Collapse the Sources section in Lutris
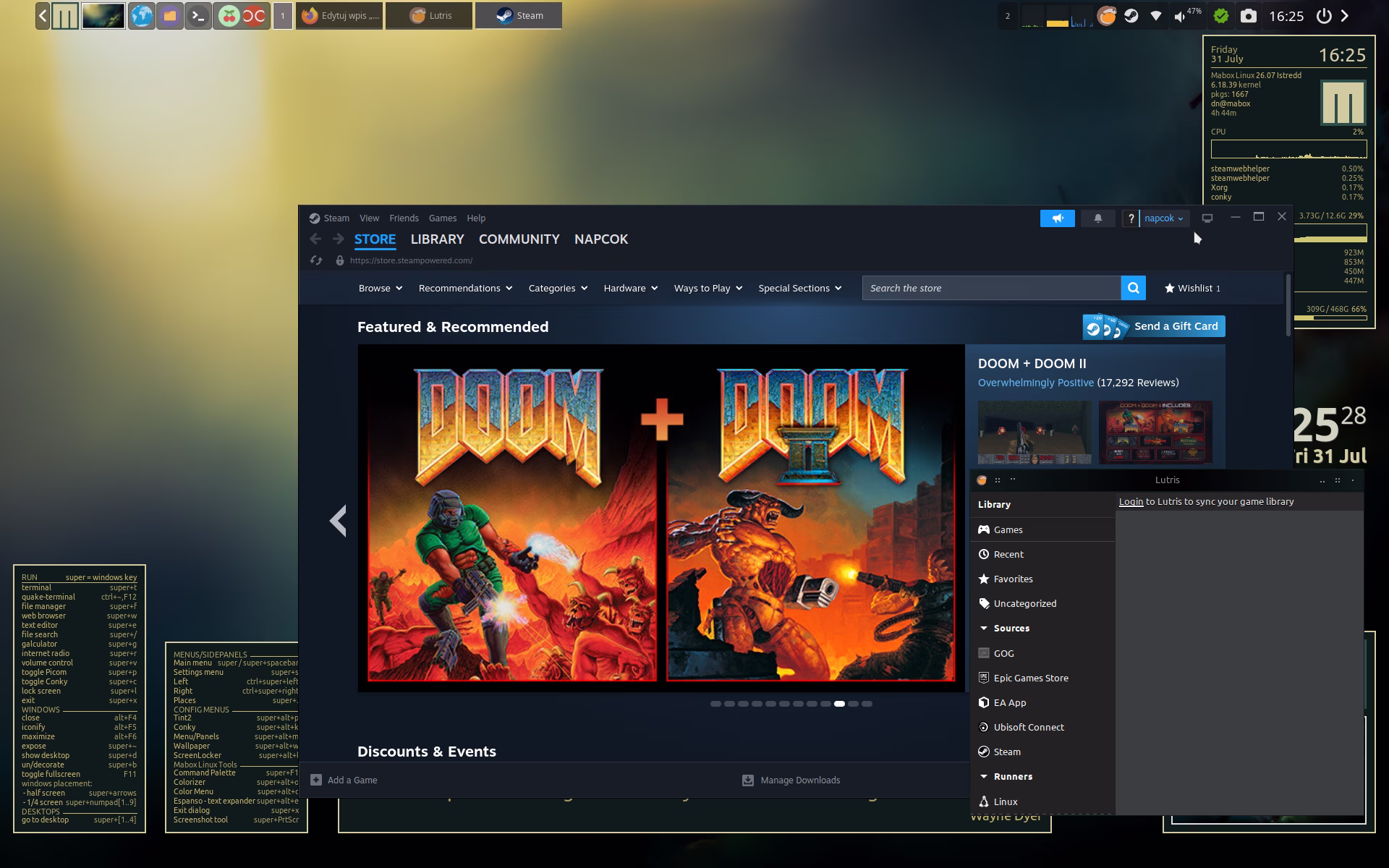This screenshot has width=1389, height=868. coord(984,629)
